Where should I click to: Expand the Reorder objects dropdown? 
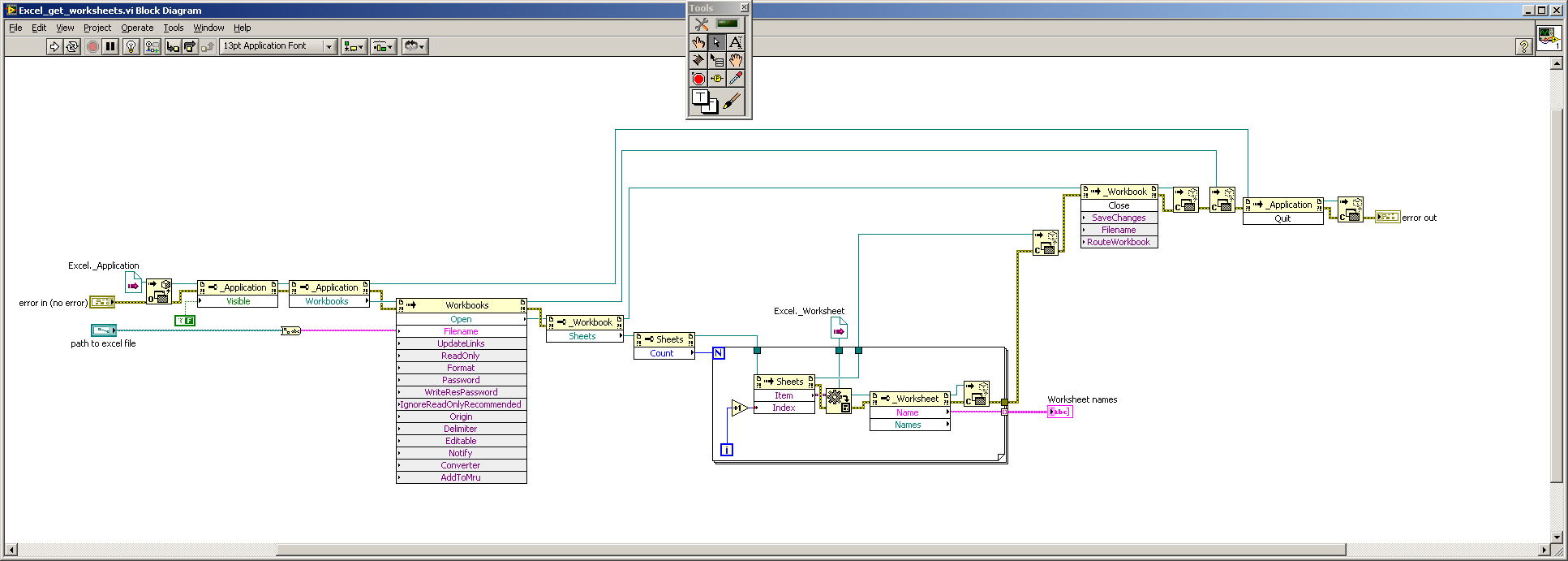pos(415,46)
